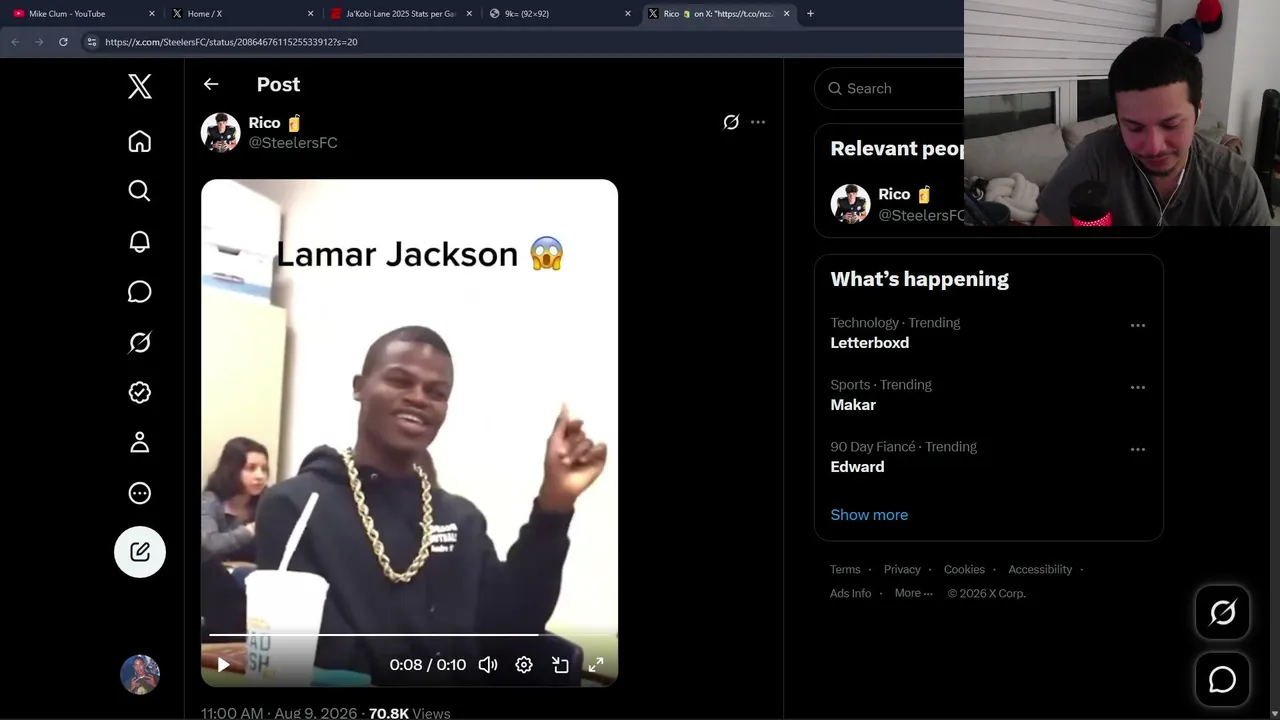This screenshot has height=720, width=1280.
Task: Open Rico's avatar in the post header
Action: 220,132
